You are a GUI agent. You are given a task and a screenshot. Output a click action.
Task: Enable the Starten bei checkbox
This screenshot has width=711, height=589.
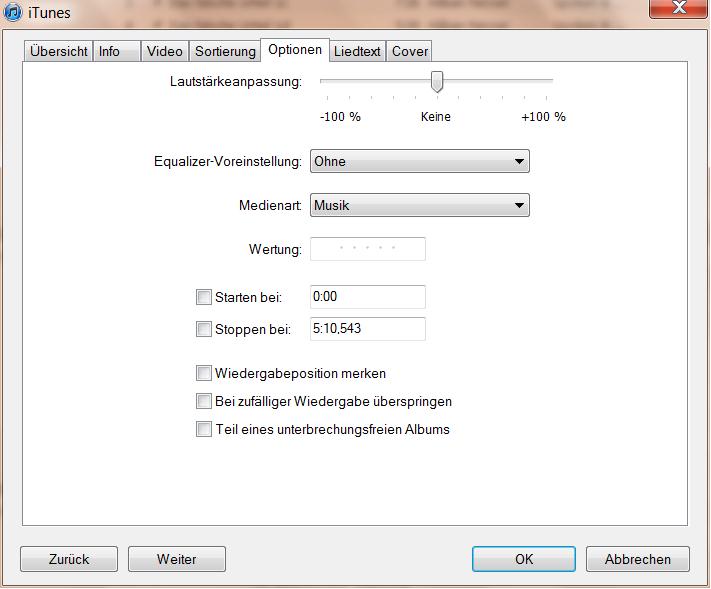click(x=204, y=297)
